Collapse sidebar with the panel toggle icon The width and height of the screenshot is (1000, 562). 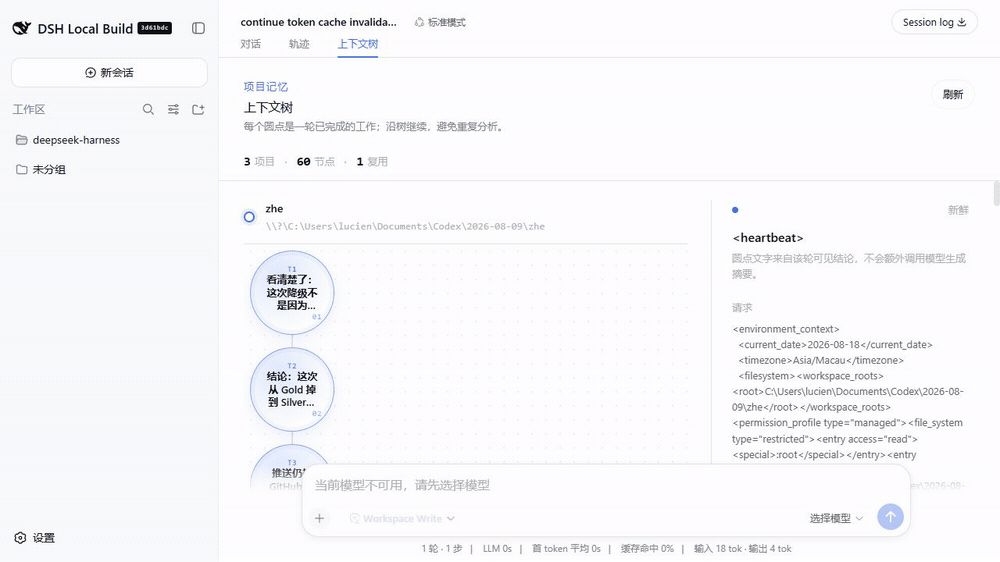198,28
